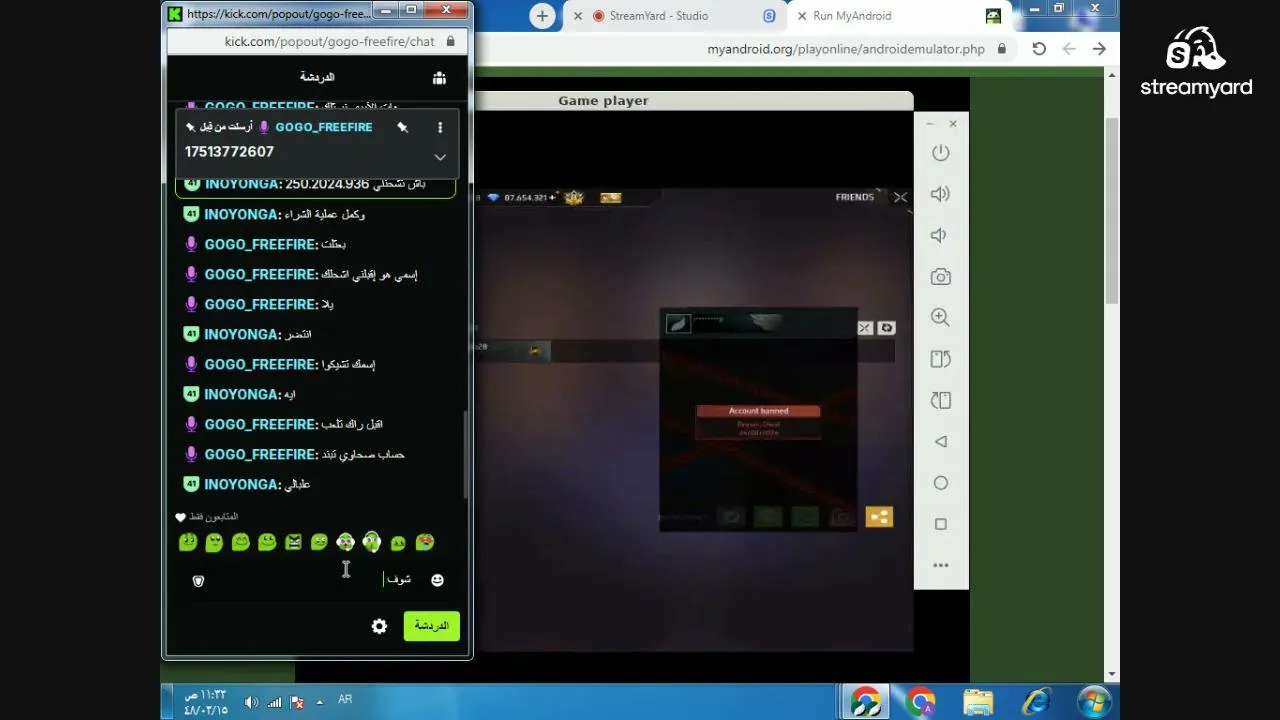
Task: Click the emulator zoom magnifier icon
Action: pos(940,317)
